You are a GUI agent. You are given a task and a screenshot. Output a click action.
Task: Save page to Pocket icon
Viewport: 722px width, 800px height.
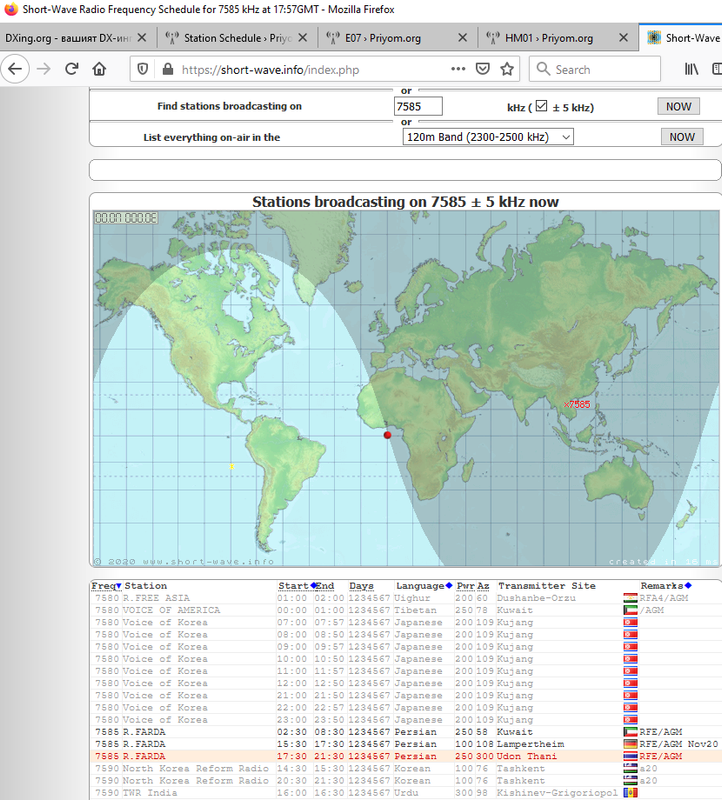(483, 69)
